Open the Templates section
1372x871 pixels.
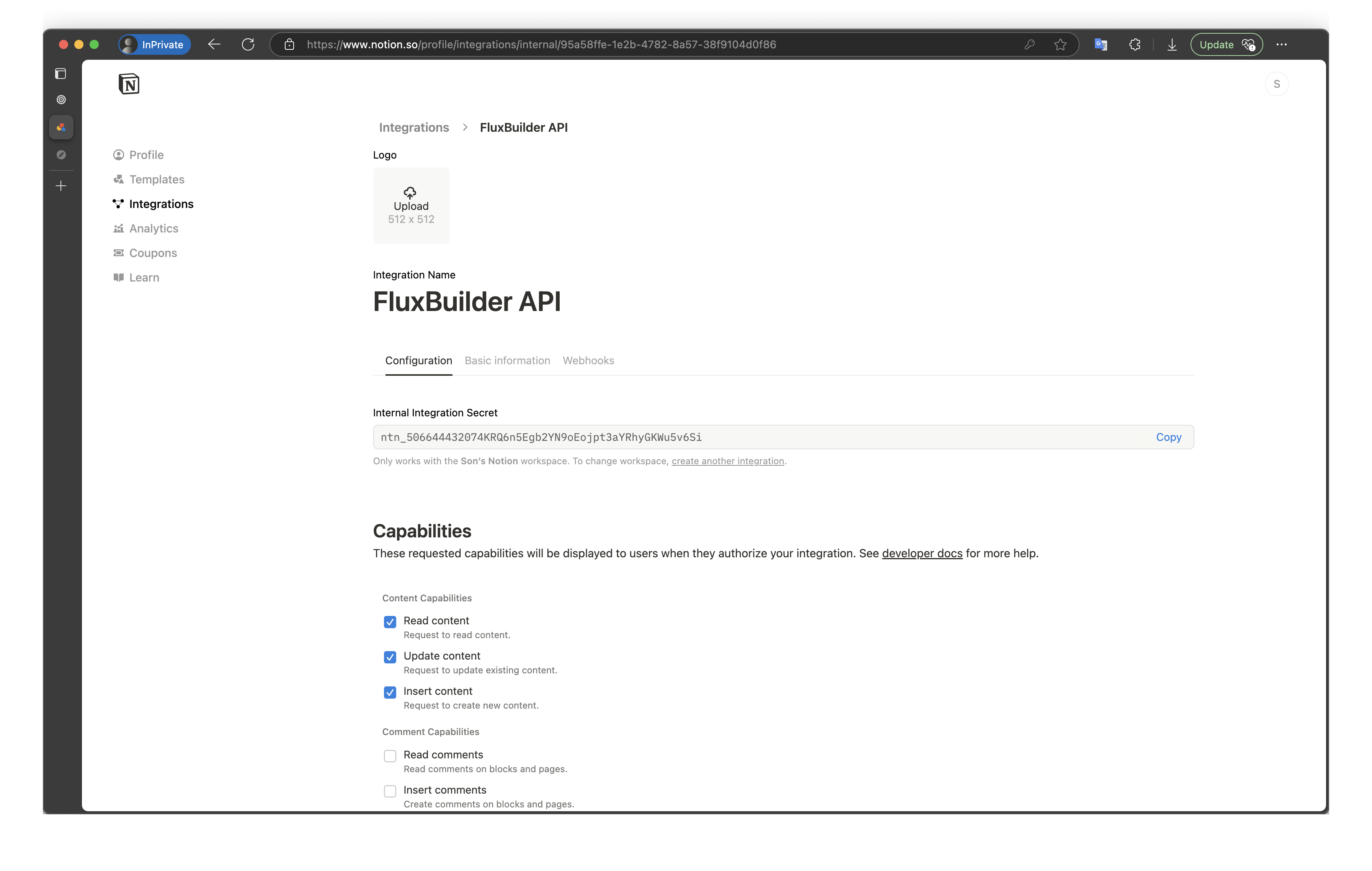coord(156,179)
